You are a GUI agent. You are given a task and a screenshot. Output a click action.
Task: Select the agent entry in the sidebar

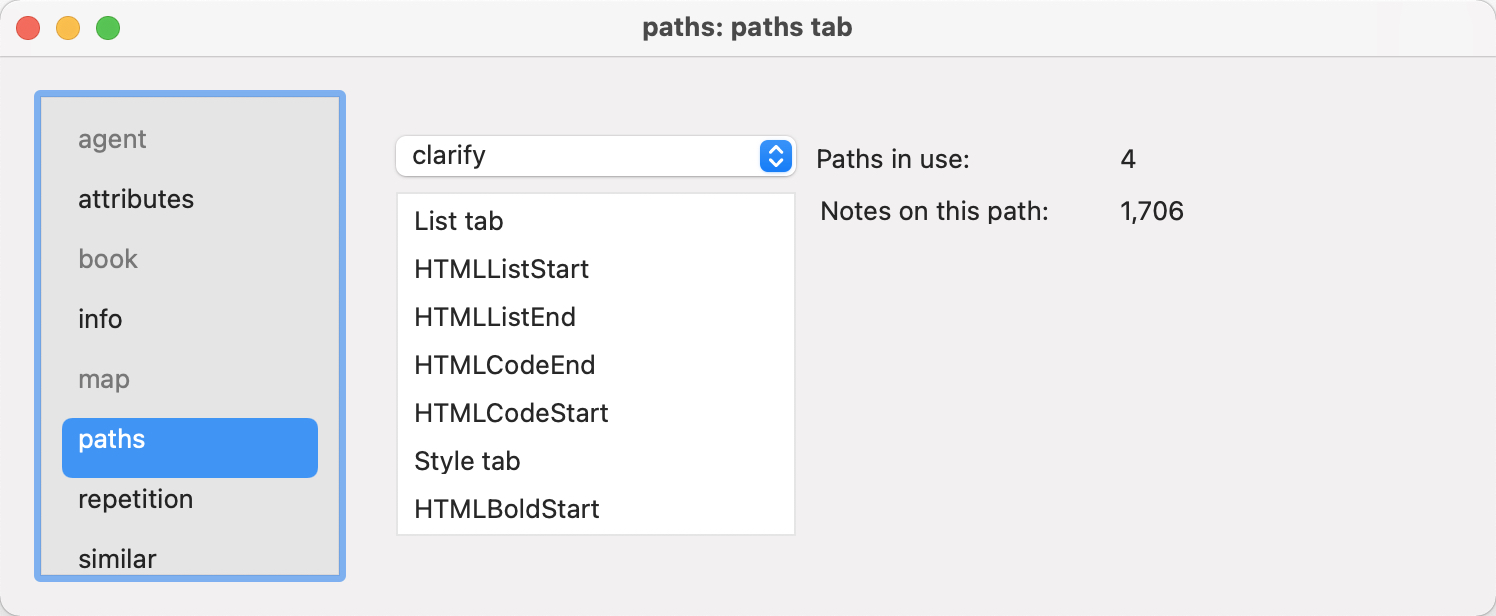[x=112, y=139]
